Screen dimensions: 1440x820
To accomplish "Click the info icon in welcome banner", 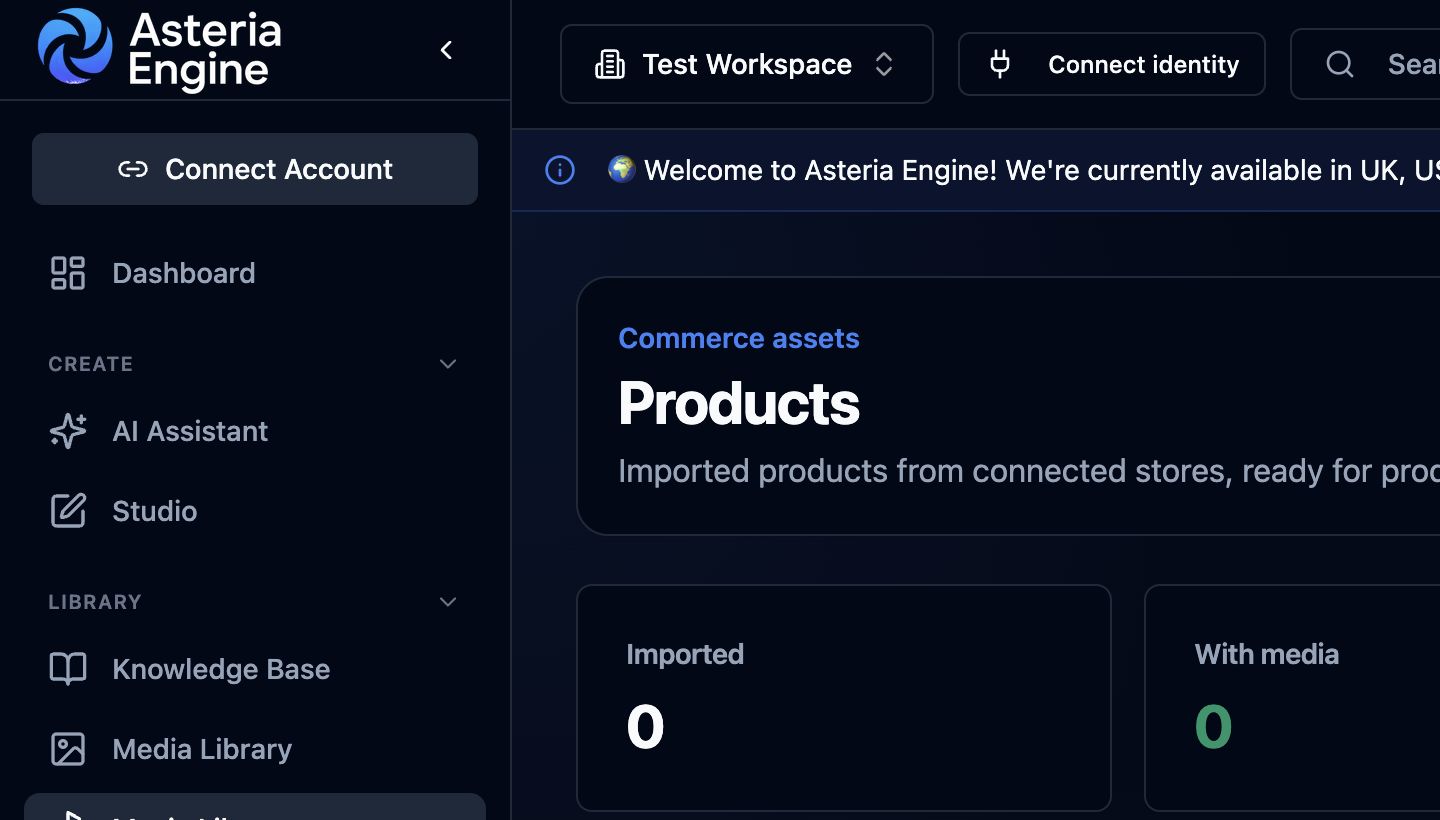I will 560,170.
